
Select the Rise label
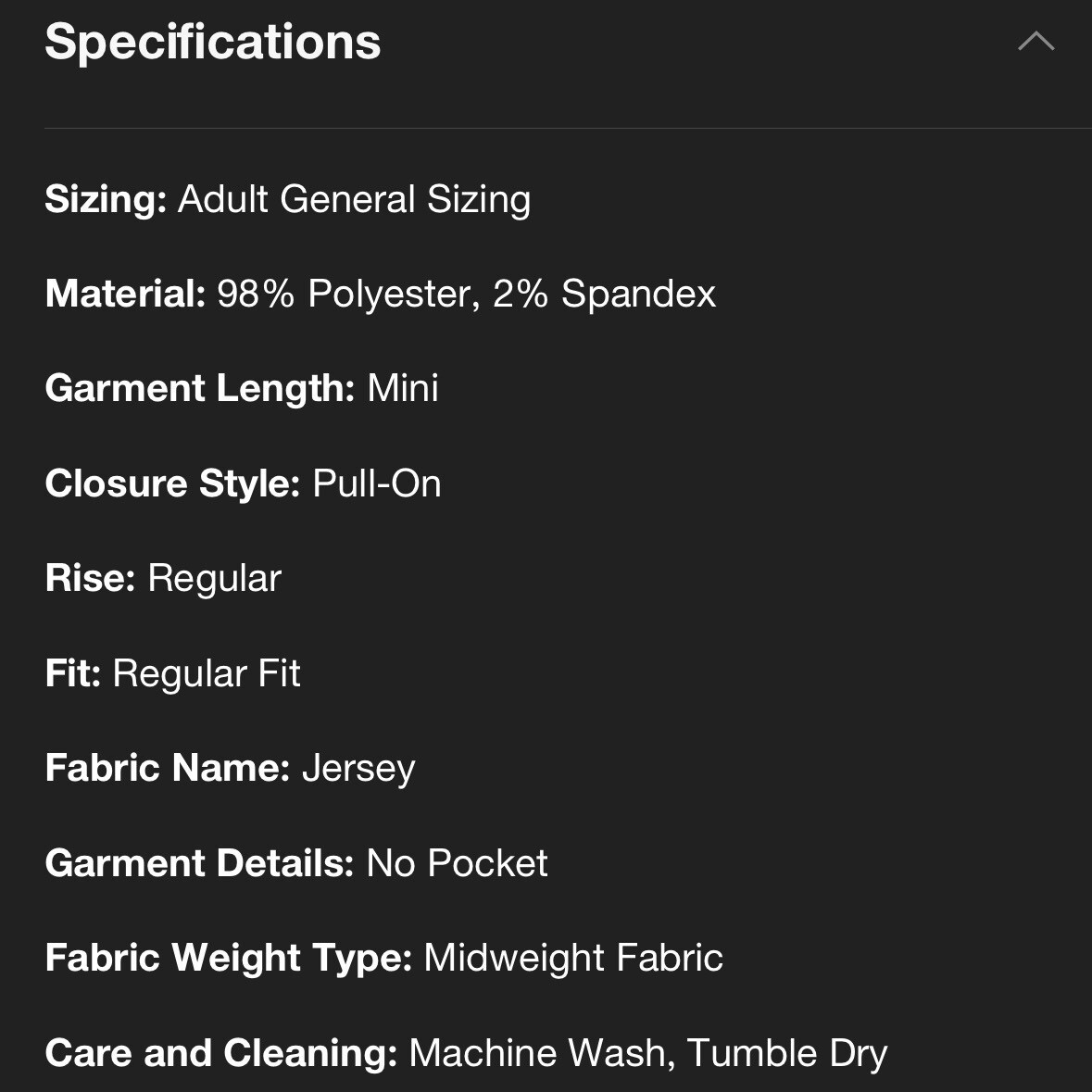[x=90, y=578]
